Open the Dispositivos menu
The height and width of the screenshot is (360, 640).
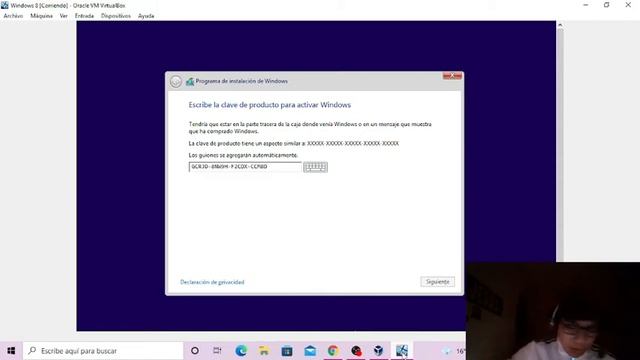(x=116, y=16)
